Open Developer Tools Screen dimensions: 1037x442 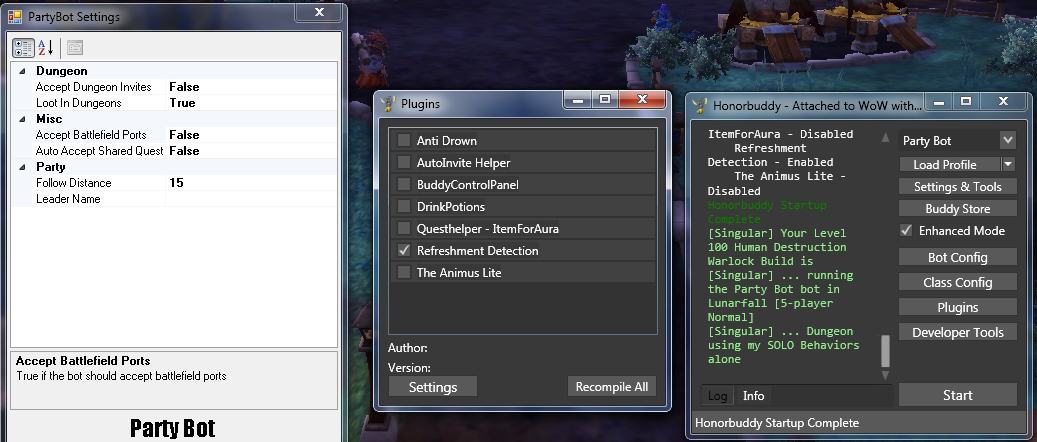(x=958, y=332)
